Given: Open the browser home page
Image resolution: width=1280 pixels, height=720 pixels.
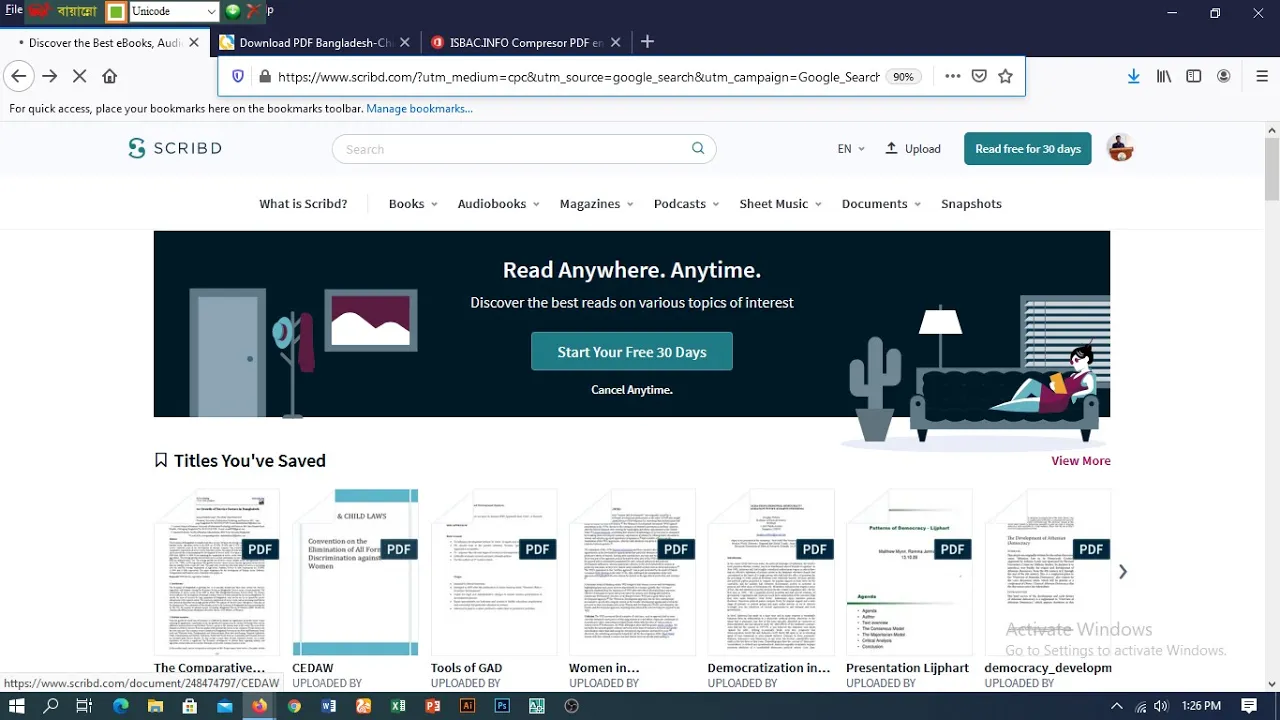Looking at the screenshot, I should tap(110, 76).
